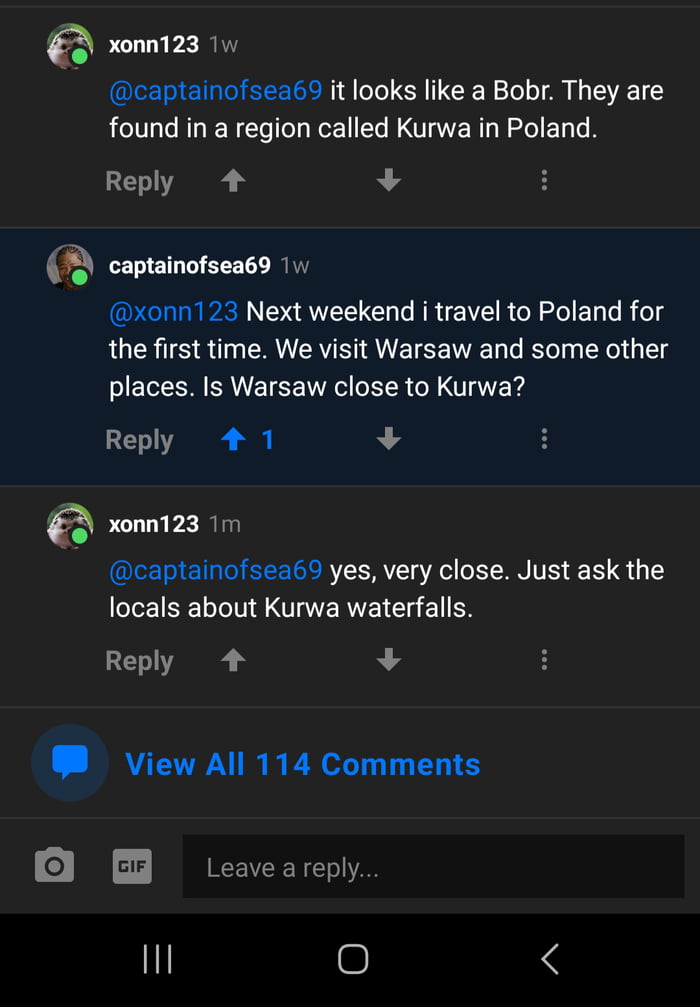Open options menu on captainofsea69's comment
Image resolution: width=700 pixels, height=1007 pixels.
click(544, 439)
